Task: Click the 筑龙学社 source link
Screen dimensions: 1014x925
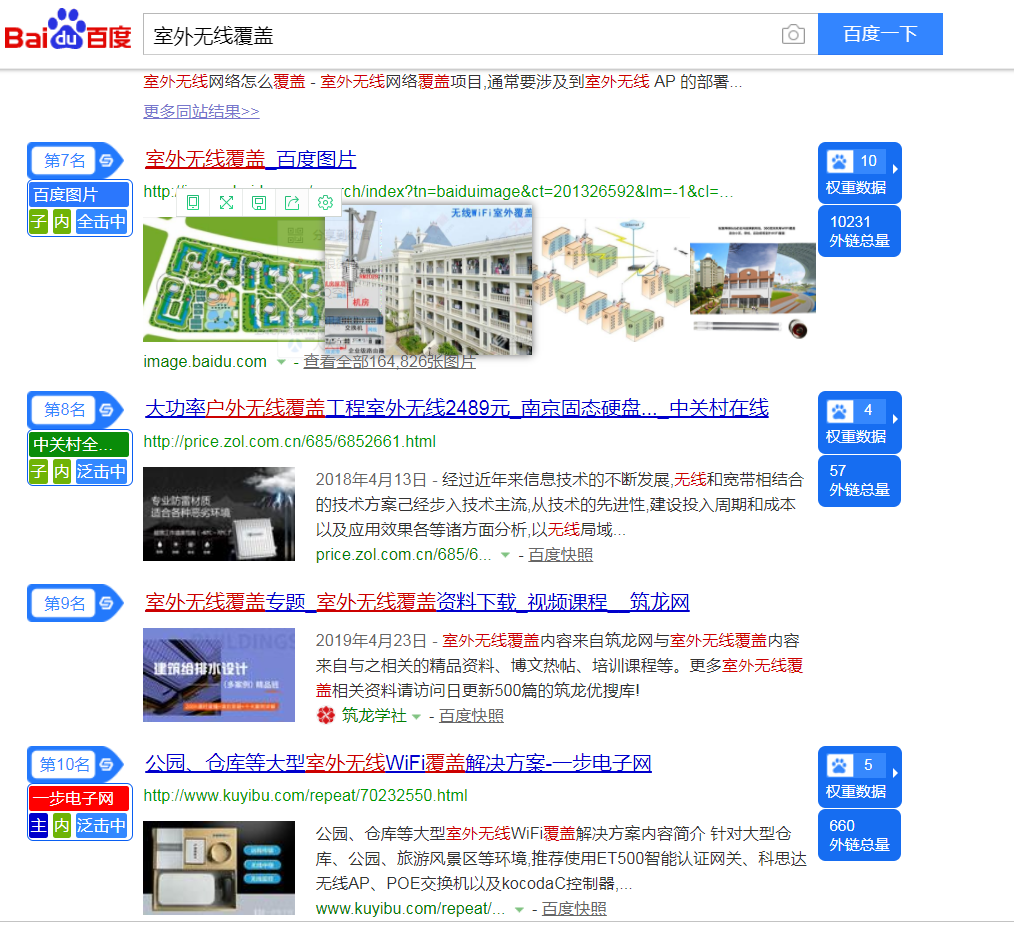Action: [374, 715]
